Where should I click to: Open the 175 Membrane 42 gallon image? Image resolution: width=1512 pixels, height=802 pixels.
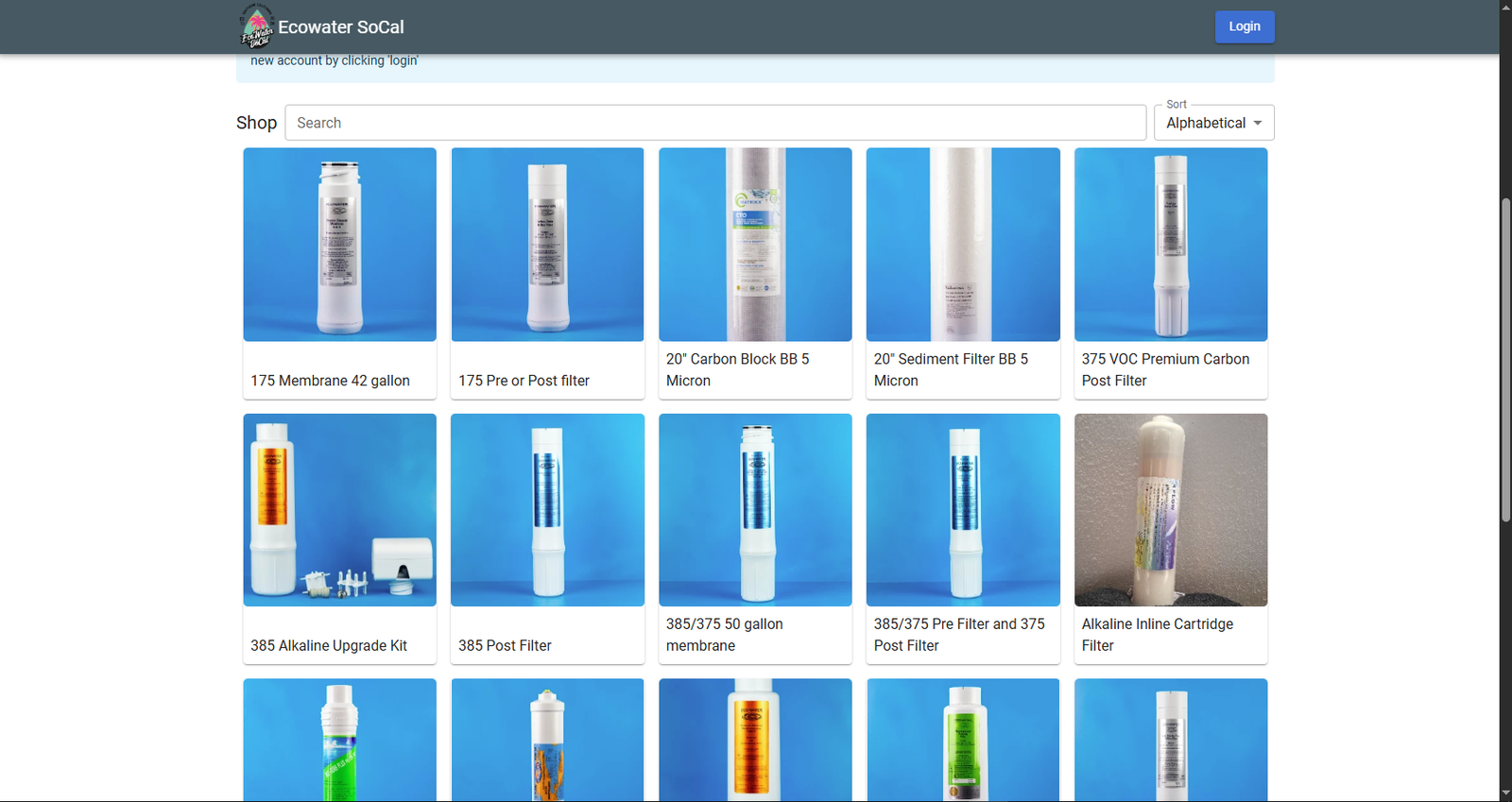(x=339, y=244)
